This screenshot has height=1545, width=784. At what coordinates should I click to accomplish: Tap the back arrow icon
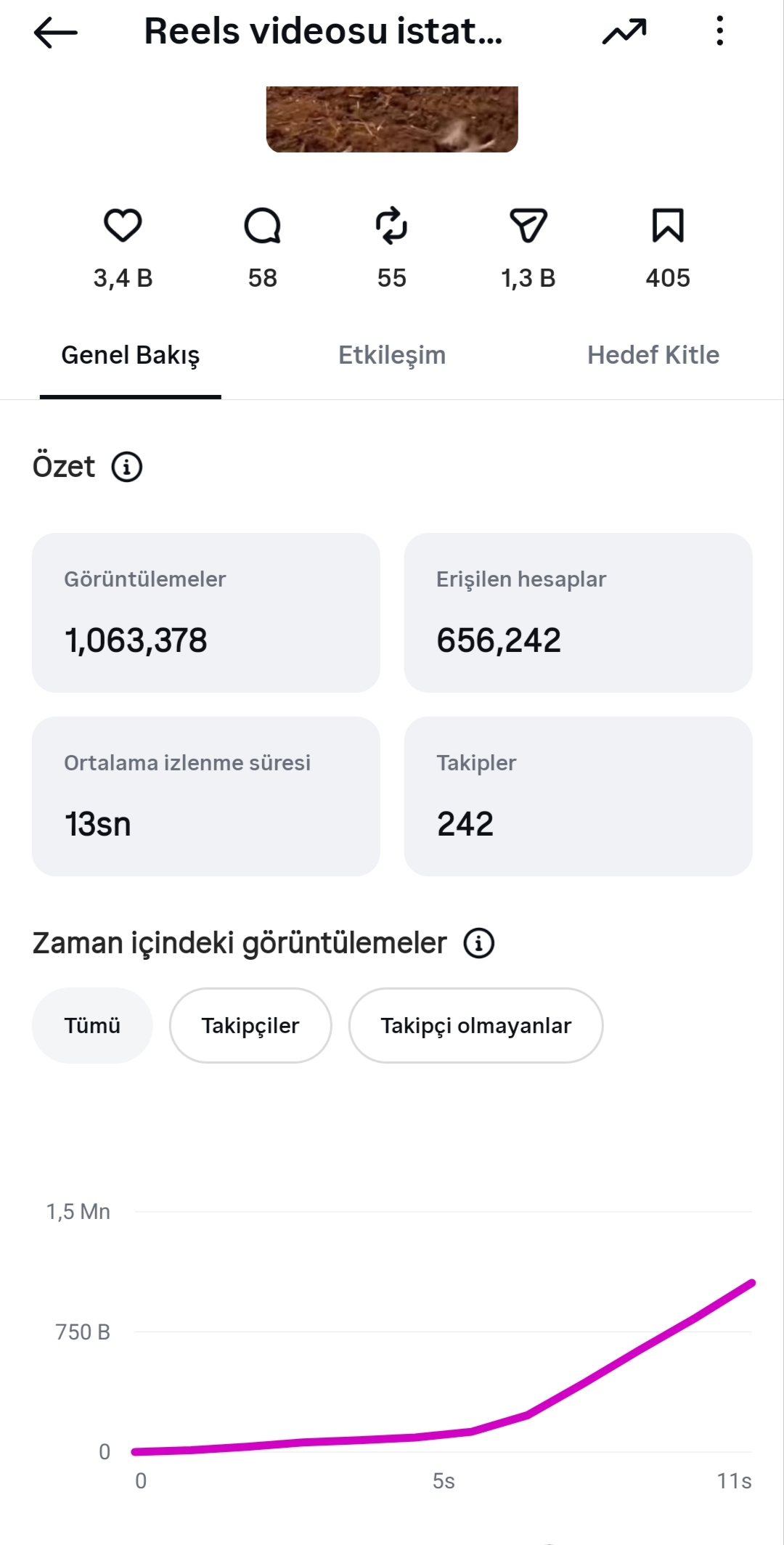point(55,33)
